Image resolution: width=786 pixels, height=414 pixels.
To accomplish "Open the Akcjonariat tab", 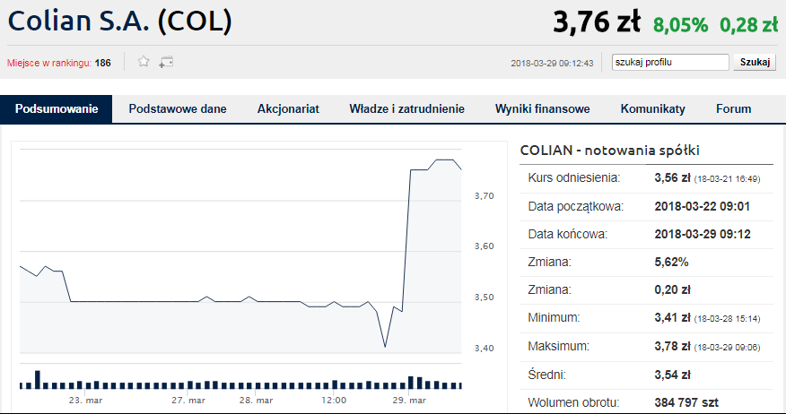I will coord(288,109).
